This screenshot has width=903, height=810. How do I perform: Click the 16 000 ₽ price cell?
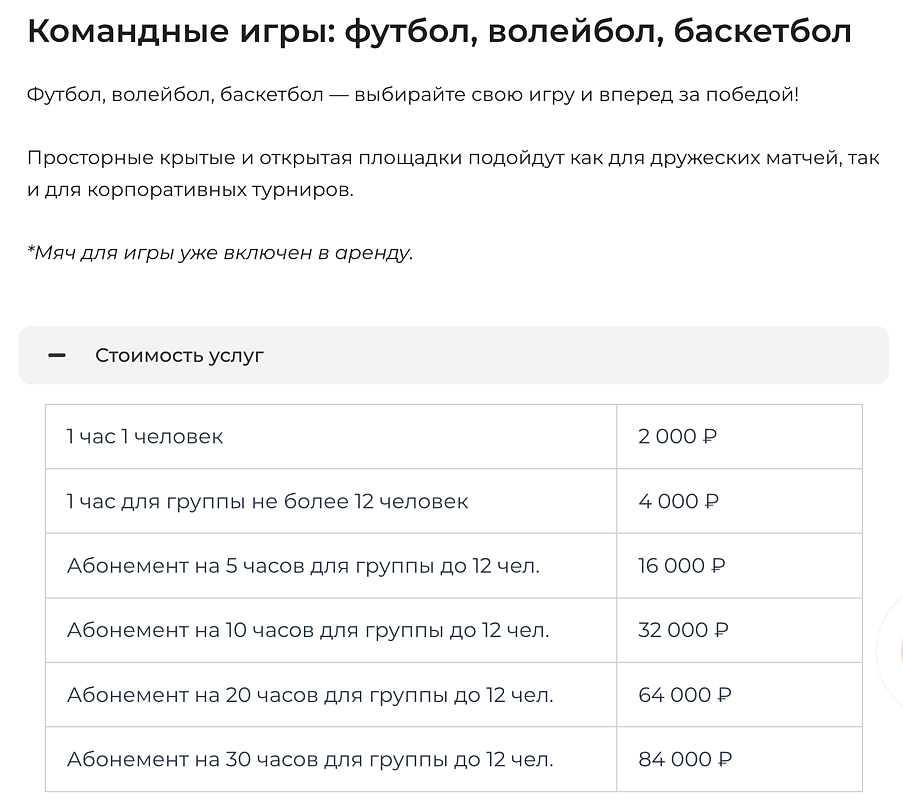tap(682, 566)
